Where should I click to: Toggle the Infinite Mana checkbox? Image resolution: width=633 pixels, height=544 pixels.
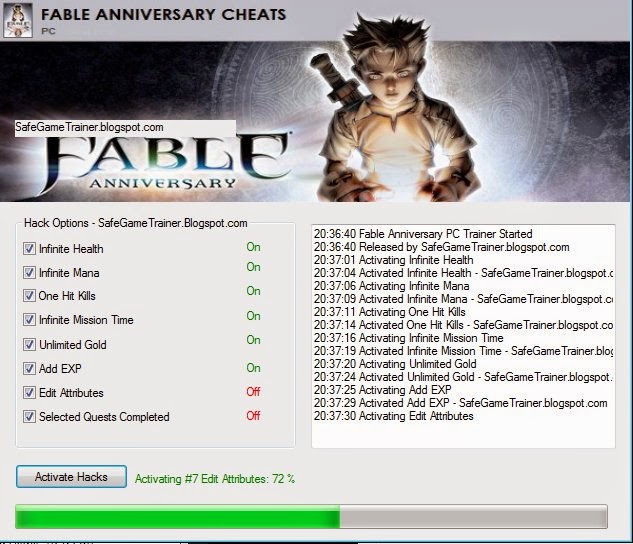pos(29,272)
